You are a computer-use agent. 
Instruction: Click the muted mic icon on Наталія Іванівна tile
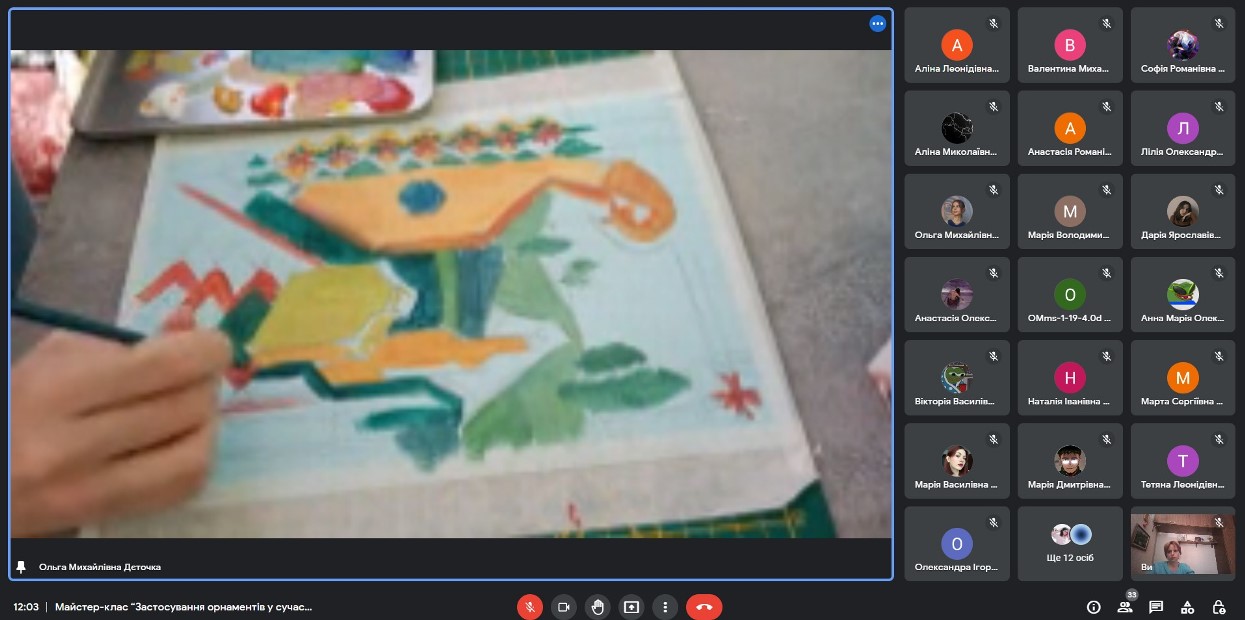click(1107, 354)
